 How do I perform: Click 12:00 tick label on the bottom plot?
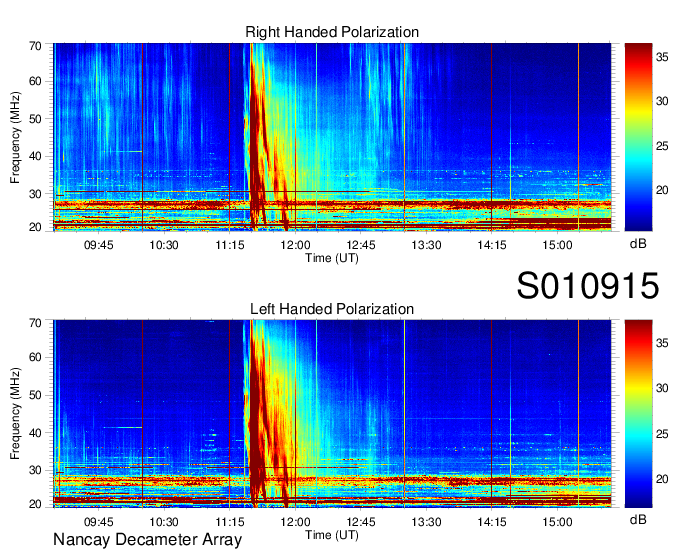tap(295, 522)
